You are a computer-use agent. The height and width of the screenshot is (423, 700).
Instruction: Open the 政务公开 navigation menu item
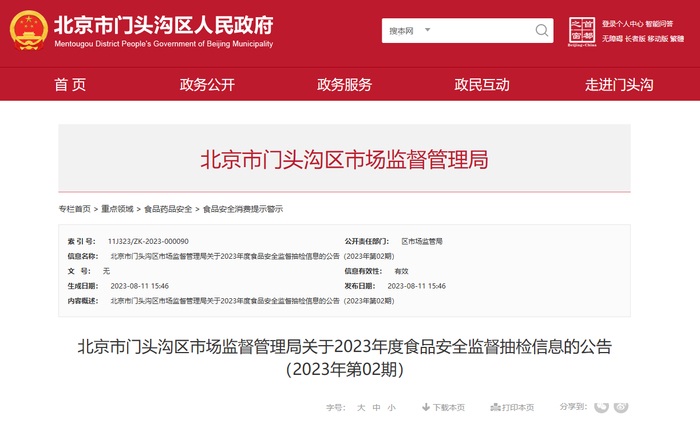pyautogui.click(x=207, y=84)
